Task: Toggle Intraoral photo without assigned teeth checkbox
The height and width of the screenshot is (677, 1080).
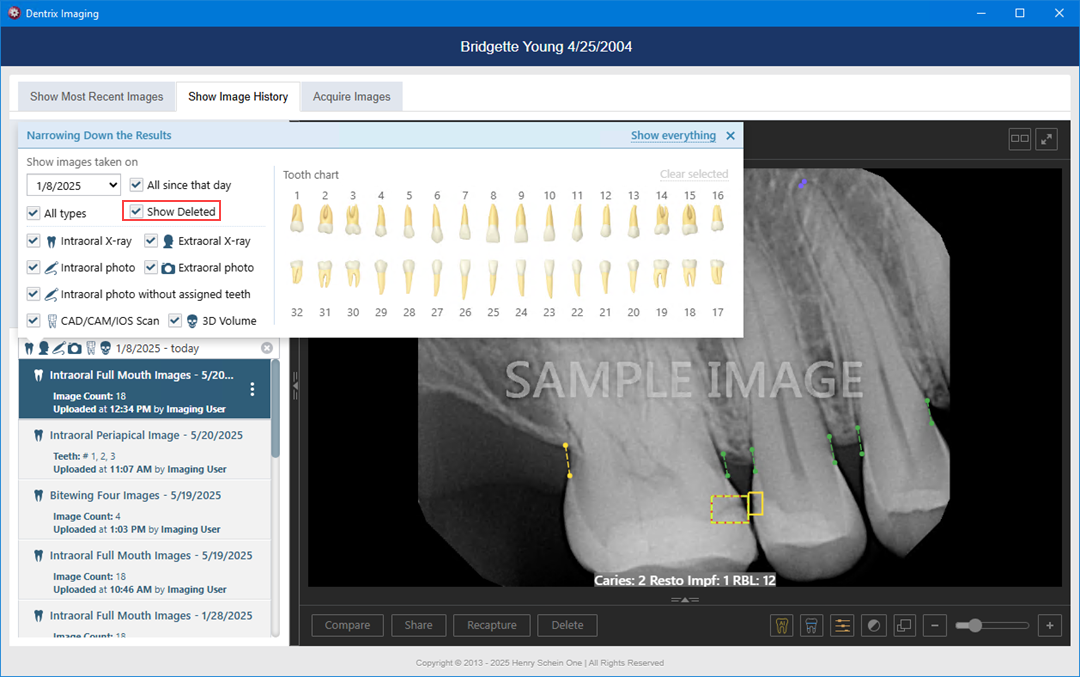Action: pos(33,294)
